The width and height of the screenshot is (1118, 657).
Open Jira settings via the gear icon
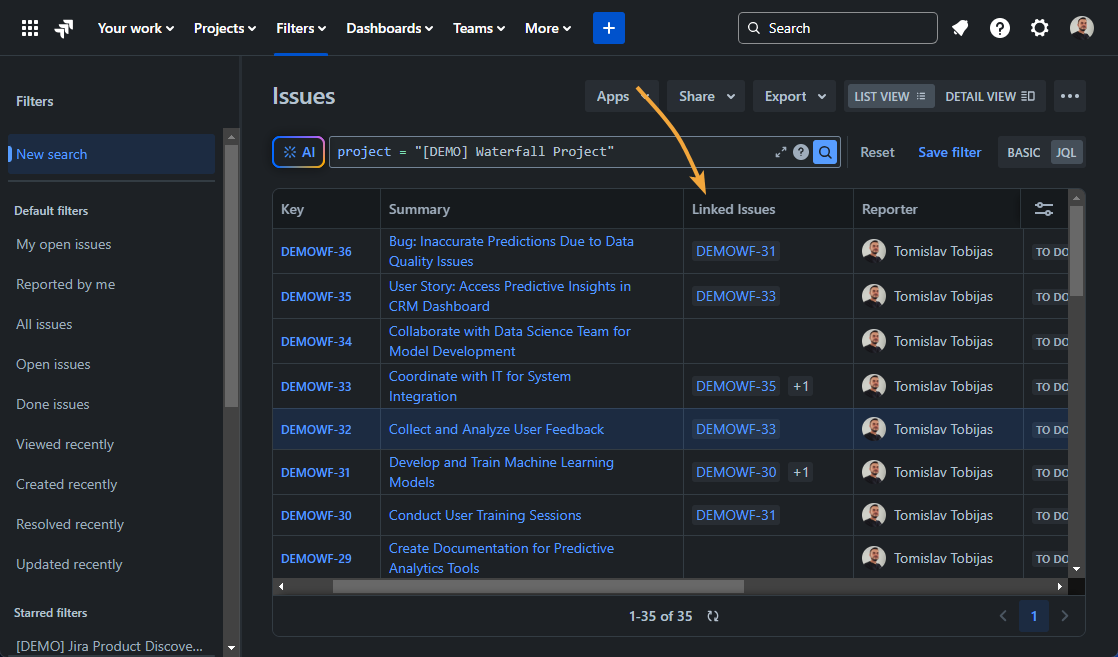(1040, 28)
